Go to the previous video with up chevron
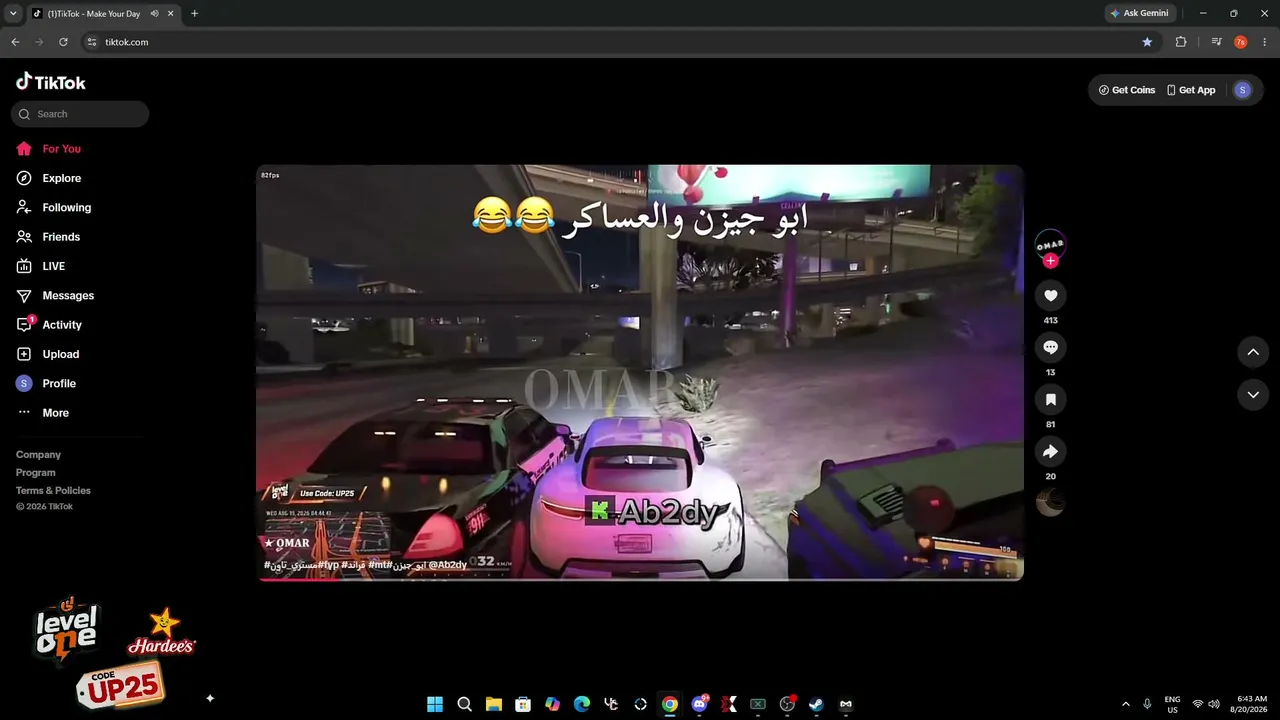The image size is (1280, 720). tap(1253, 352)
